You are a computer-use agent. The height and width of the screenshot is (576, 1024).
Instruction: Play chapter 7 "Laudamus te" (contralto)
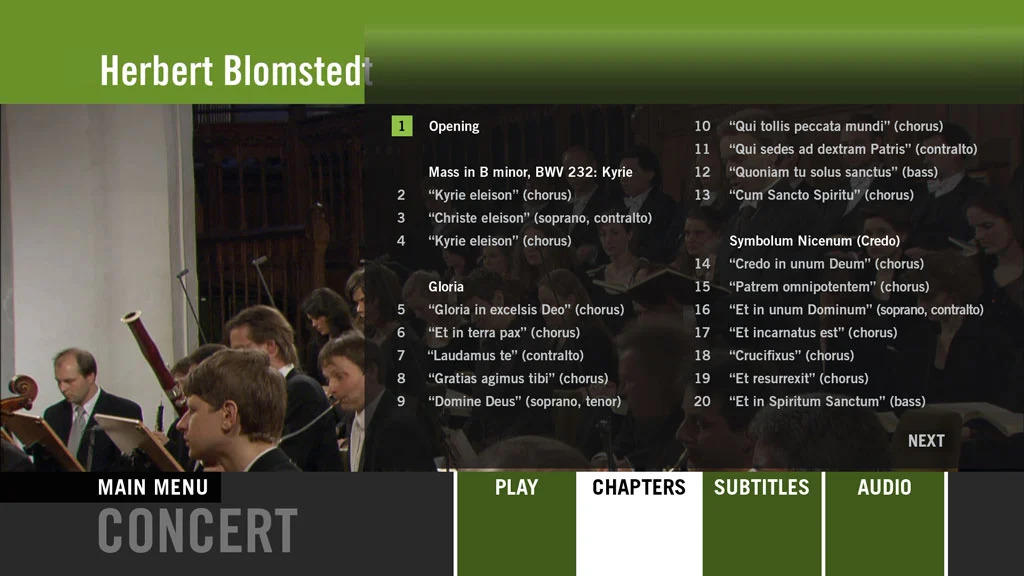(506, 355)
